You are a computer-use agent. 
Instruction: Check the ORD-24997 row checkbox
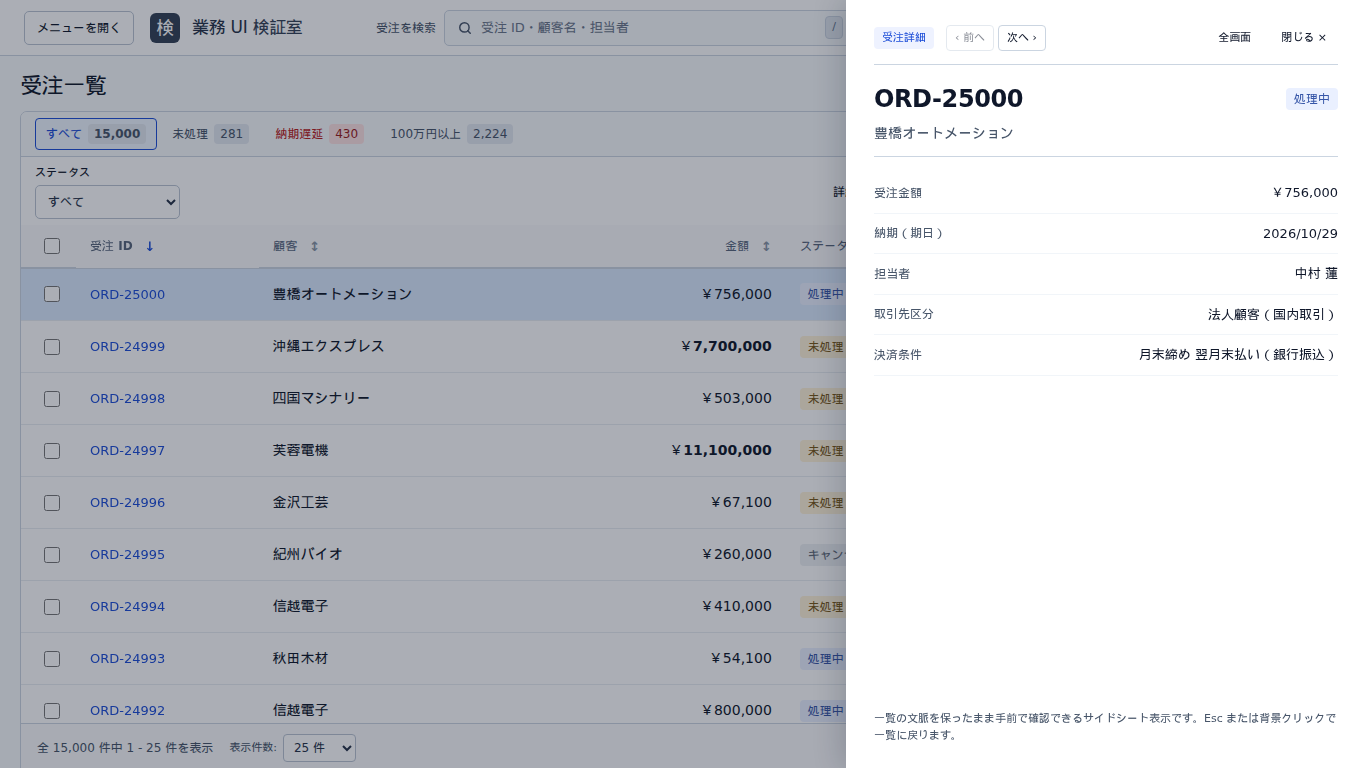(52, 451)
